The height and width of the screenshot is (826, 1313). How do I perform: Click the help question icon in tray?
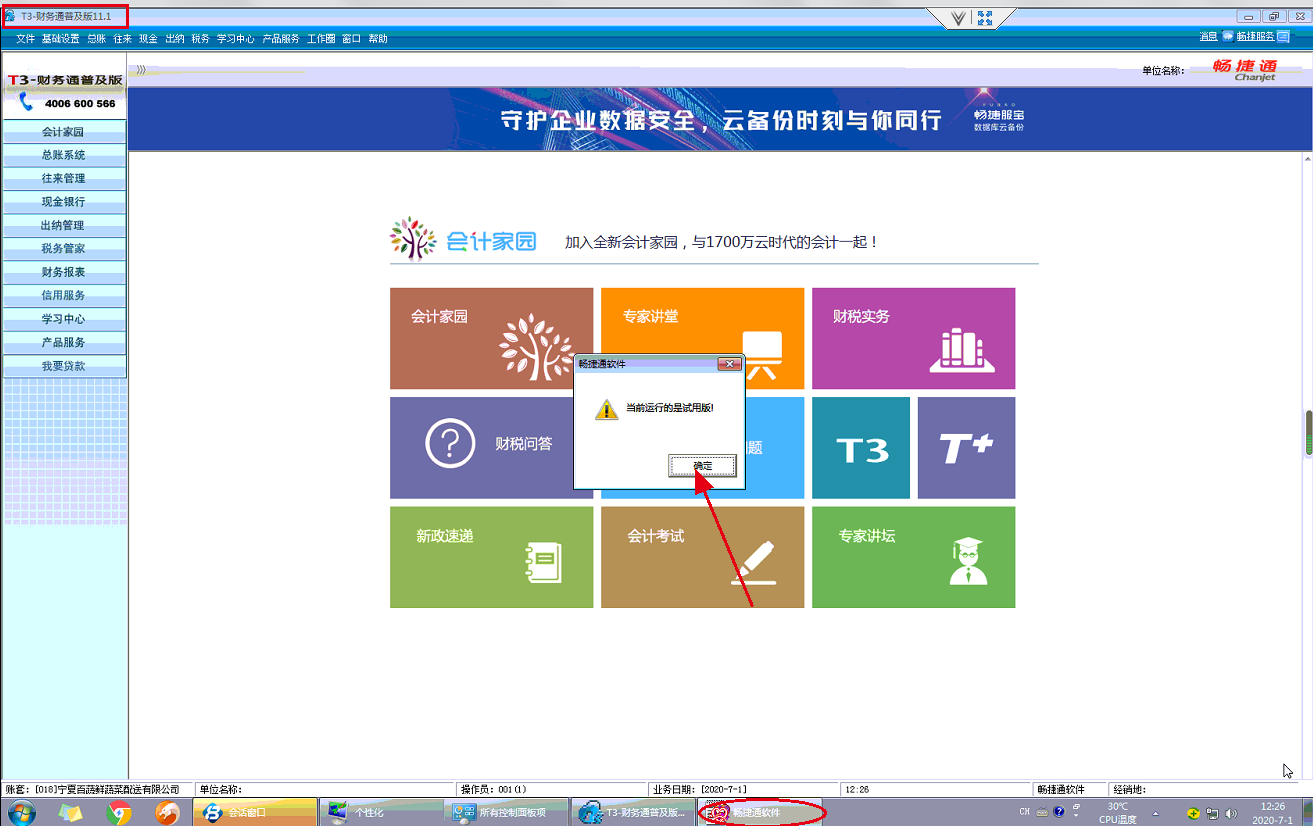pos(1059,812)
